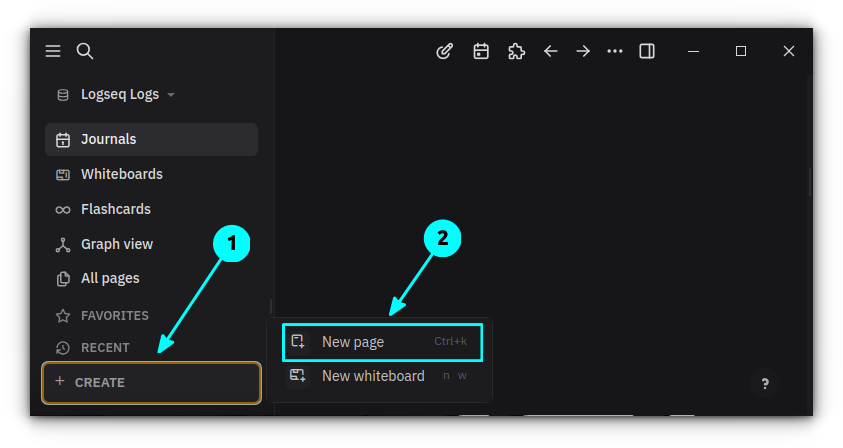Viewport: 843px width, 448px height.
Task: Click the paperclip sync icon
Action: click(x=445, y=51)
